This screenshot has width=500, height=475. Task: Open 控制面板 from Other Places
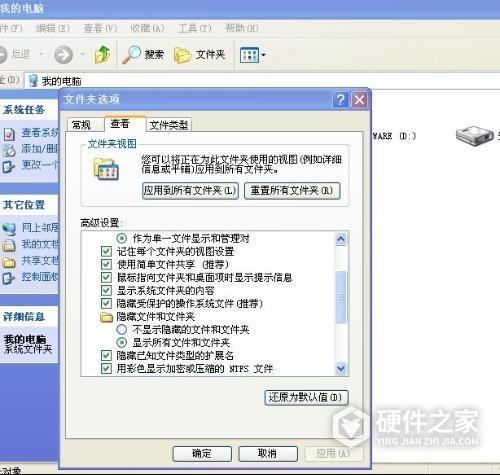tap(31, 277)
